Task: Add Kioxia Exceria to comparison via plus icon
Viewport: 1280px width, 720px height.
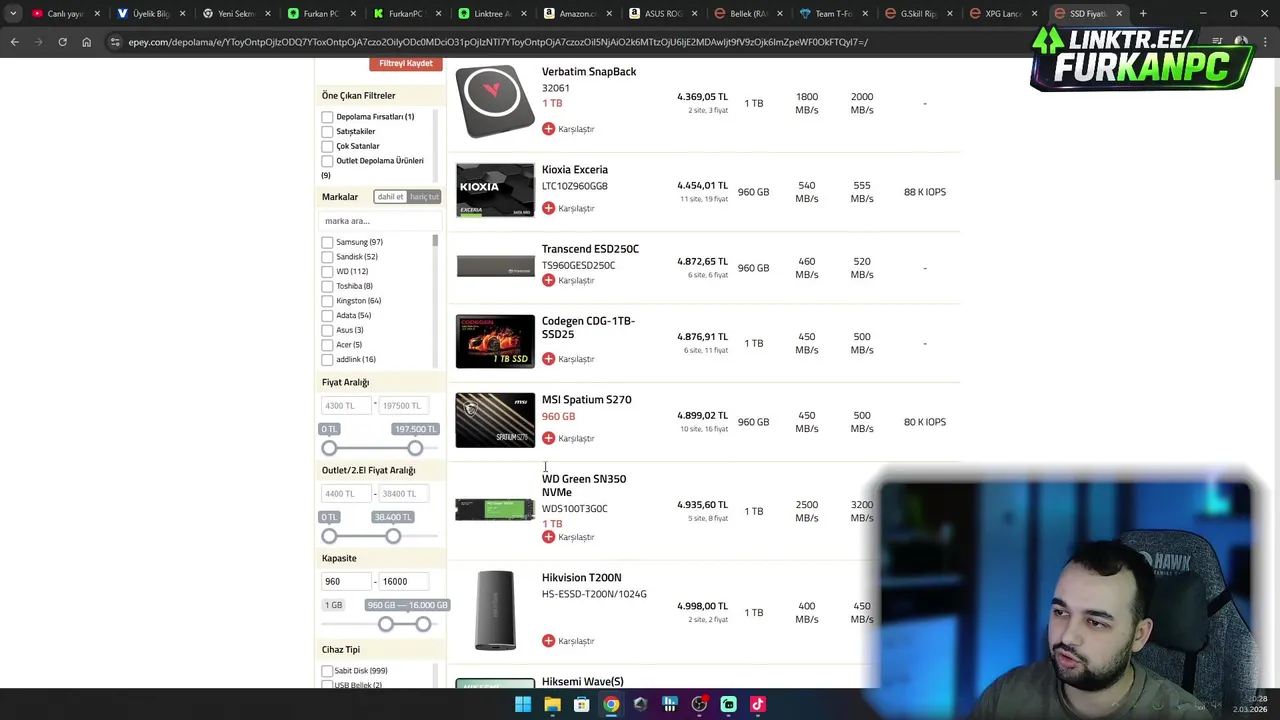Action: click(548, 208)
